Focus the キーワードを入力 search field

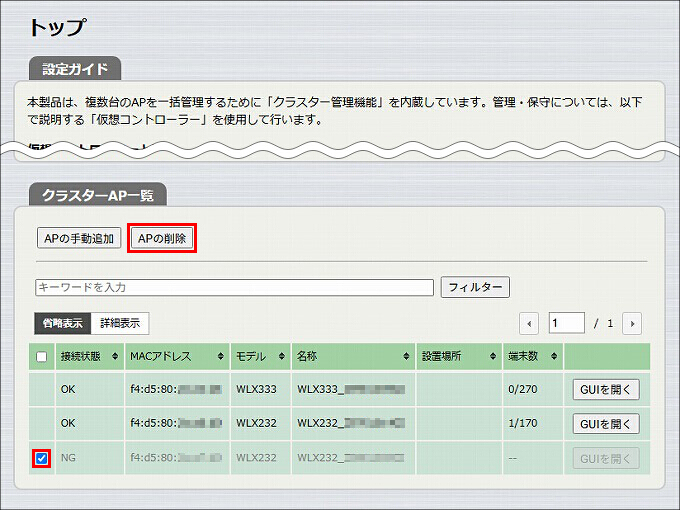(x=234, y=288)
